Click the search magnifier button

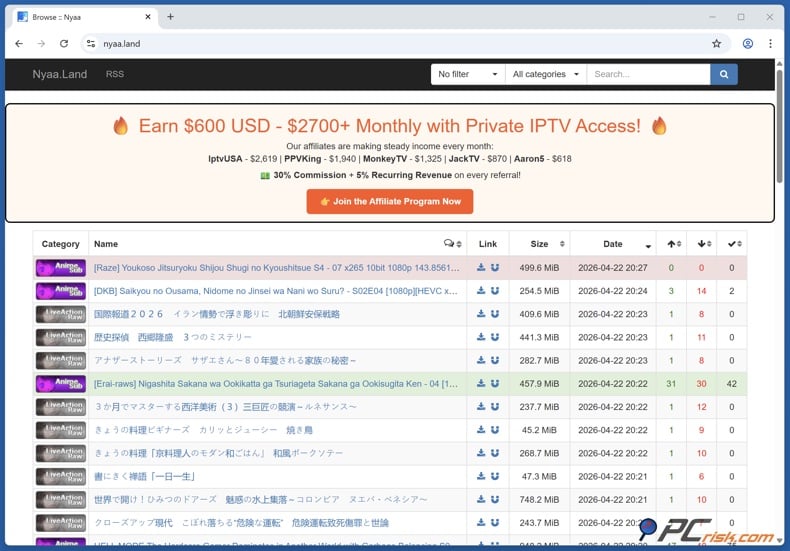tap(723, 74)
